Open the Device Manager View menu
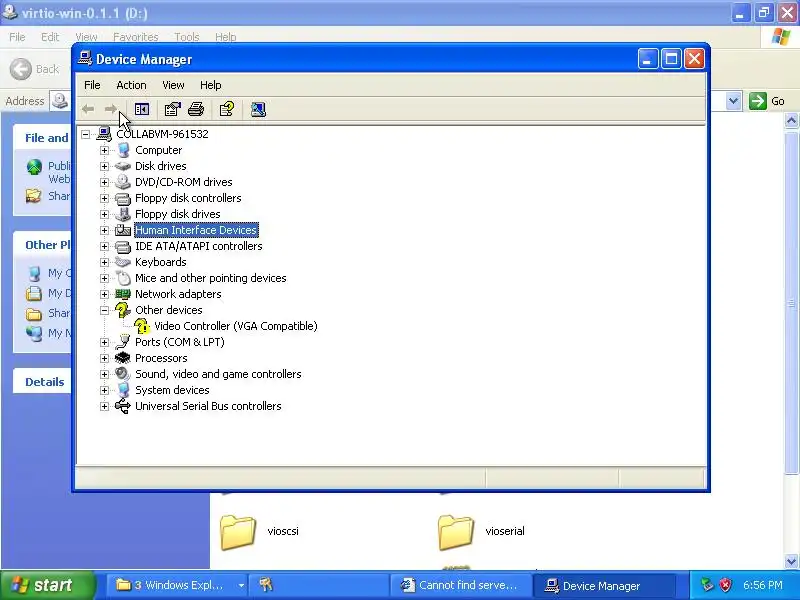The image size is (800, 600). [173, 85]
